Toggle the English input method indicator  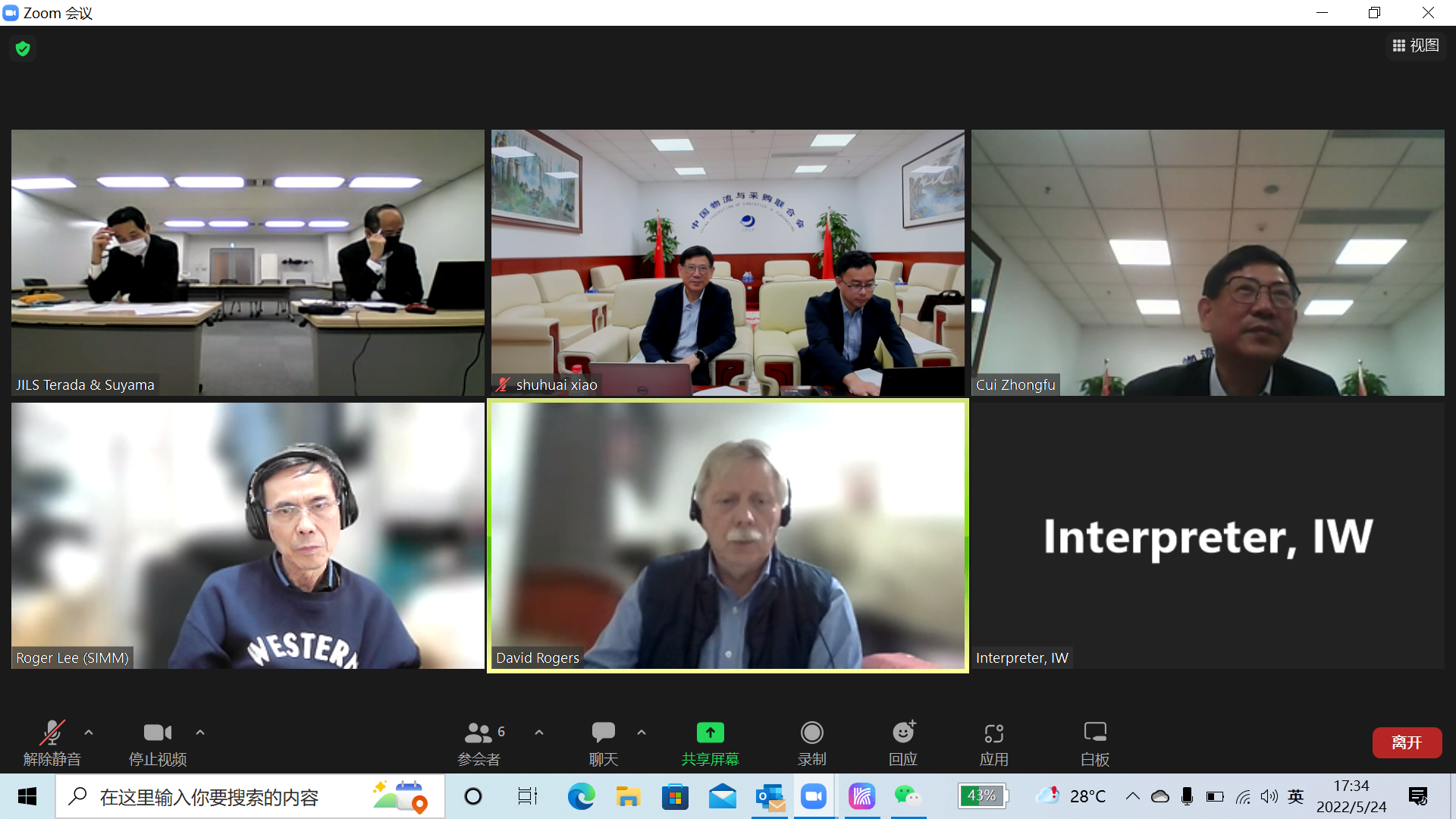1295,796
